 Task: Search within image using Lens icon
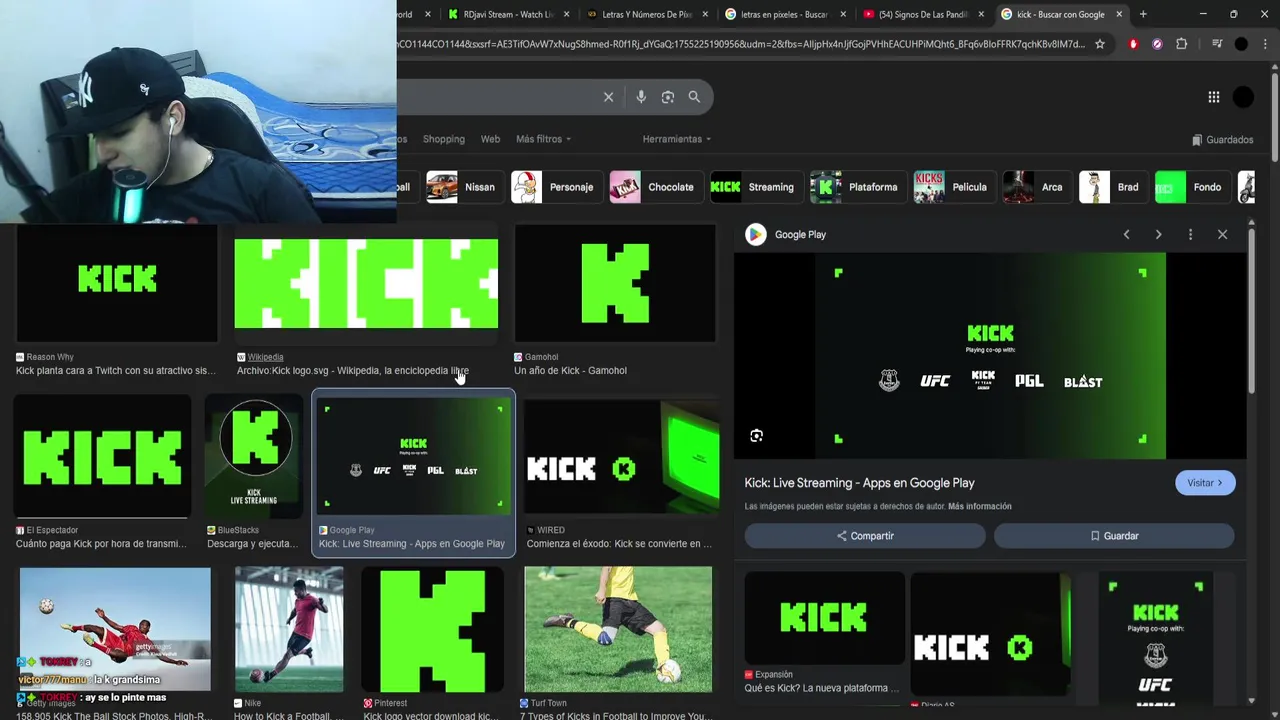pos(756,436)
